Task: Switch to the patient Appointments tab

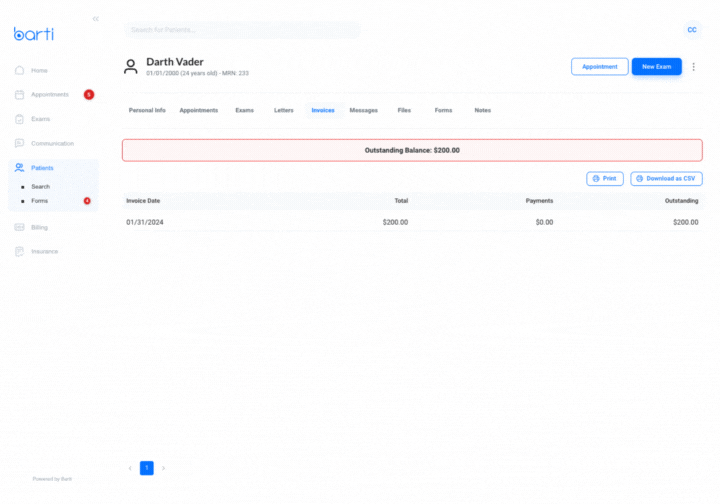Action: pos(198,110)
